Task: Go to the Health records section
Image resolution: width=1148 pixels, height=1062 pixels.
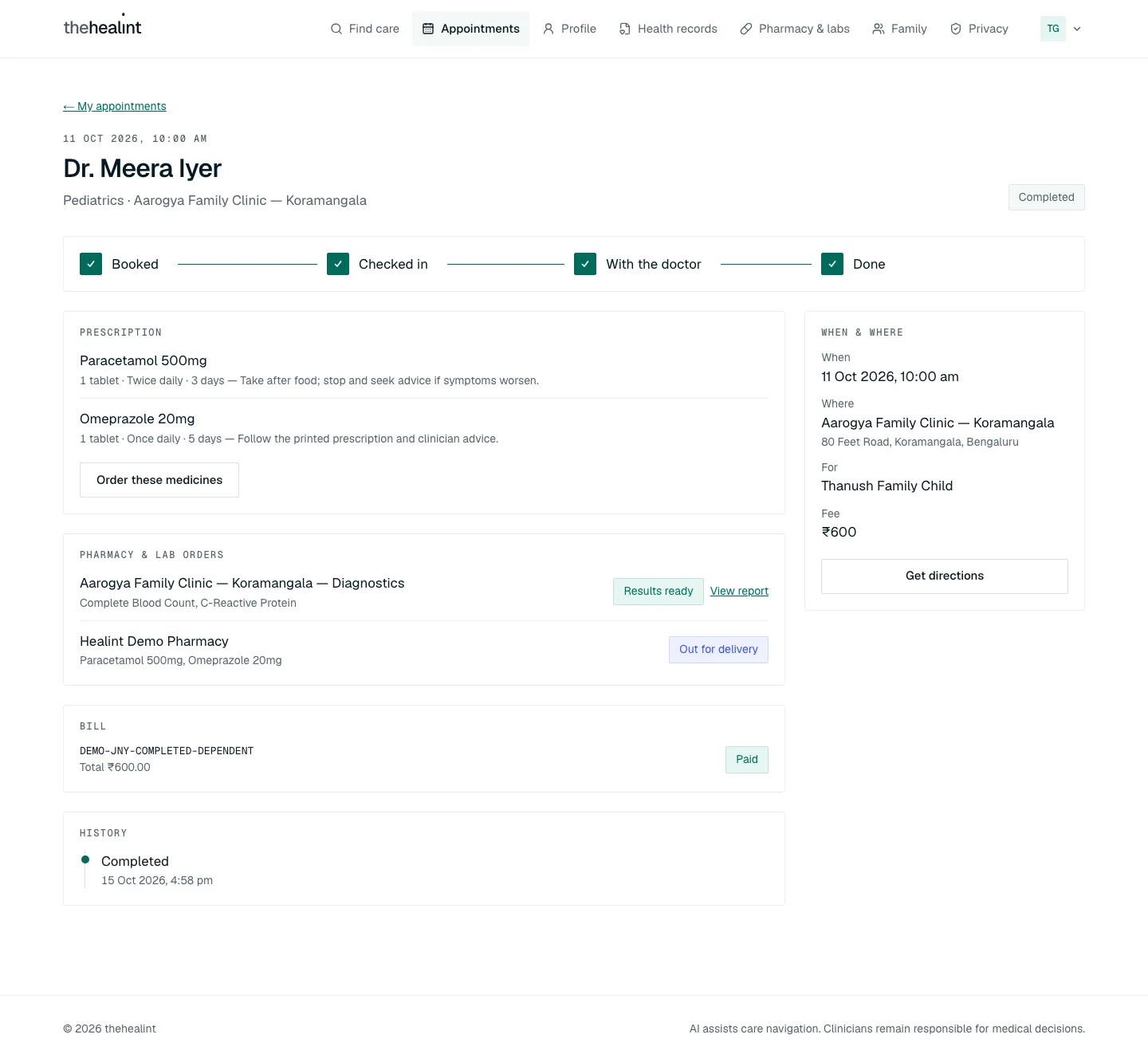Action: (x=668, y=29)
